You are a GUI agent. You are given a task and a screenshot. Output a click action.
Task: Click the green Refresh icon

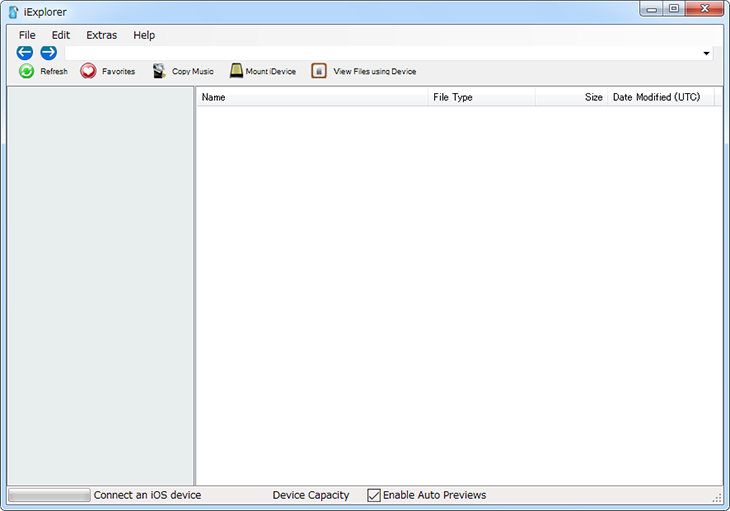click(27, 71)
